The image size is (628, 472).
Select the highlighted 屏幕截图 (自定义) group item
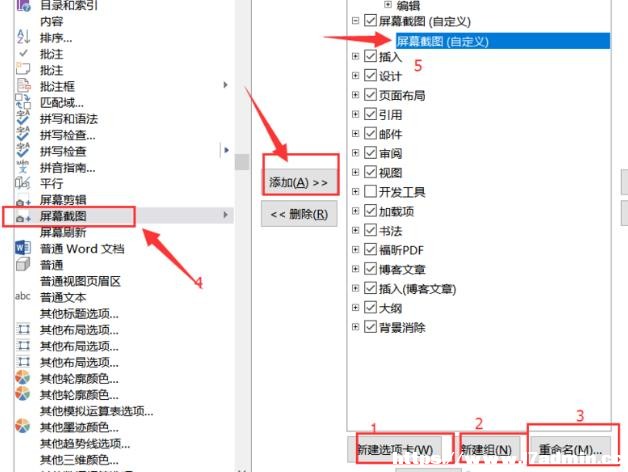tap(503, 41)
